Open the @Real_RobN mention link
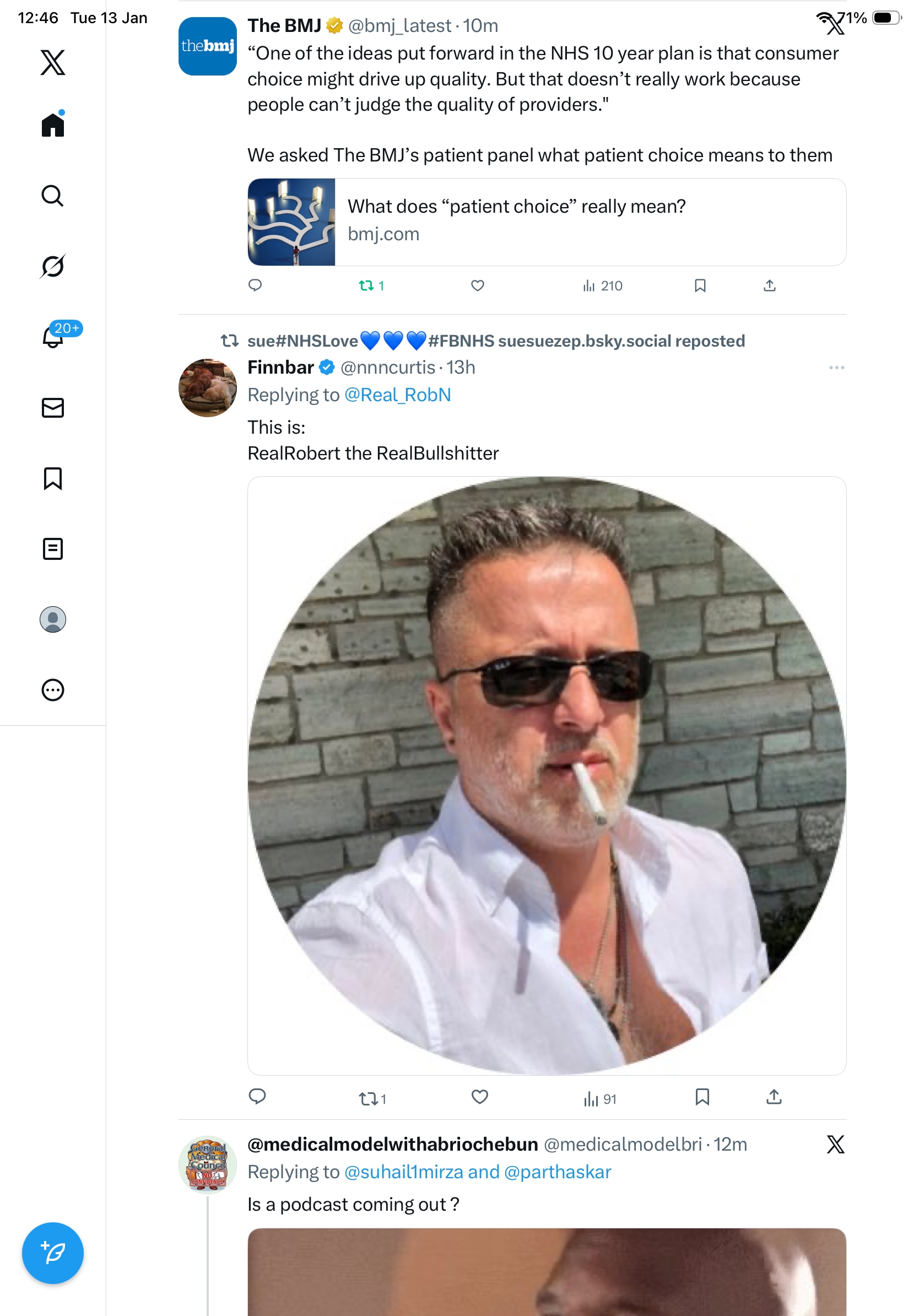The width and height of the screenshot is (919, 1316). [397, 395]
